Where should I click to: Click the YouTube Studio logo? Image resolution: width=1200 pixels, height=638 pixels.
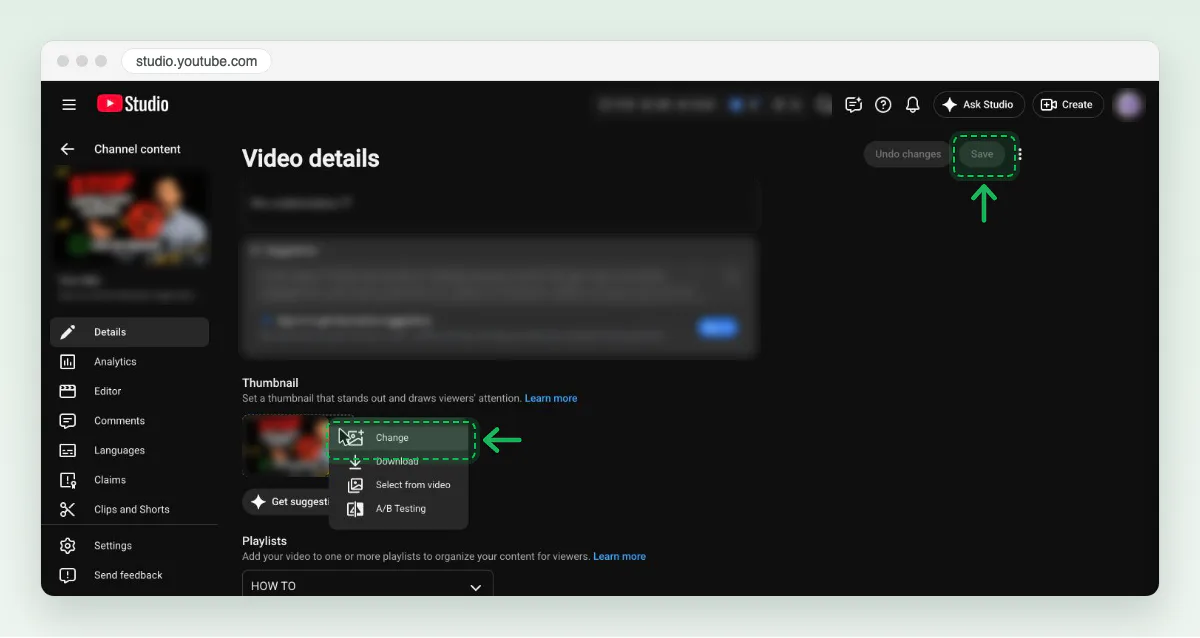coord(133,104)
